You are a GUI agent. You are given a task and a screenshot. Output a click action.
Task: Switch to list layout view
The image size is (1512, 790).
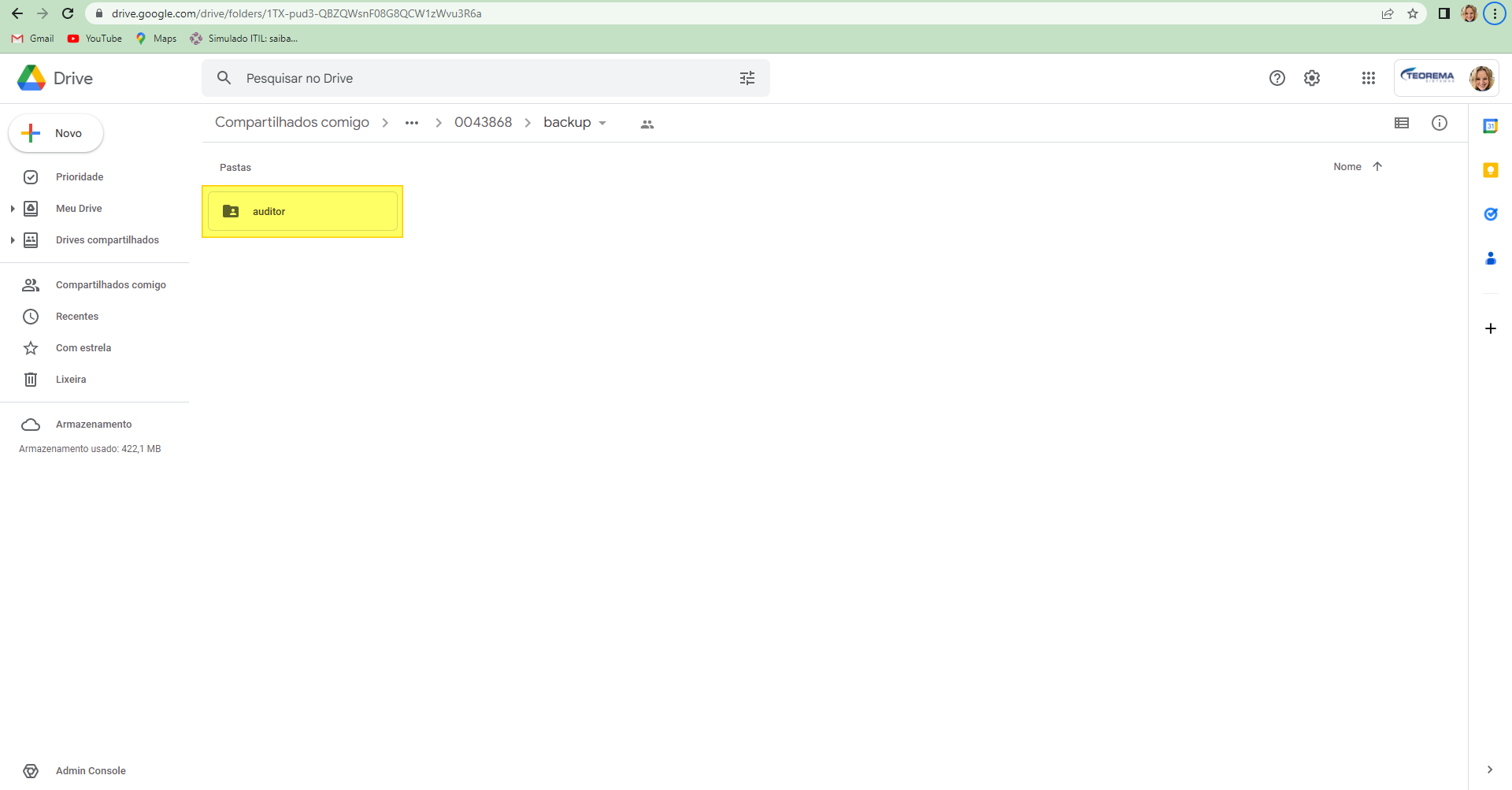click(1402, 123)
